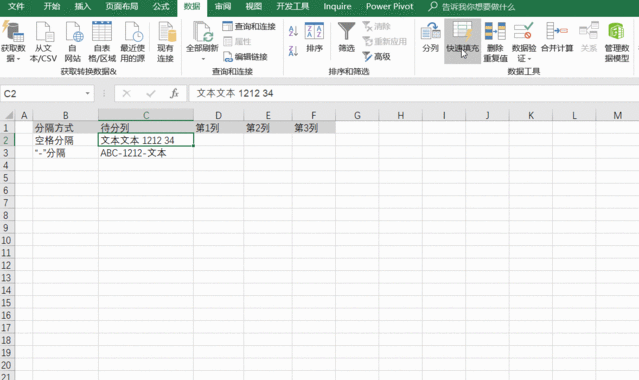
Task: Open Advanced filter (高级)
Action: [377, 57]
